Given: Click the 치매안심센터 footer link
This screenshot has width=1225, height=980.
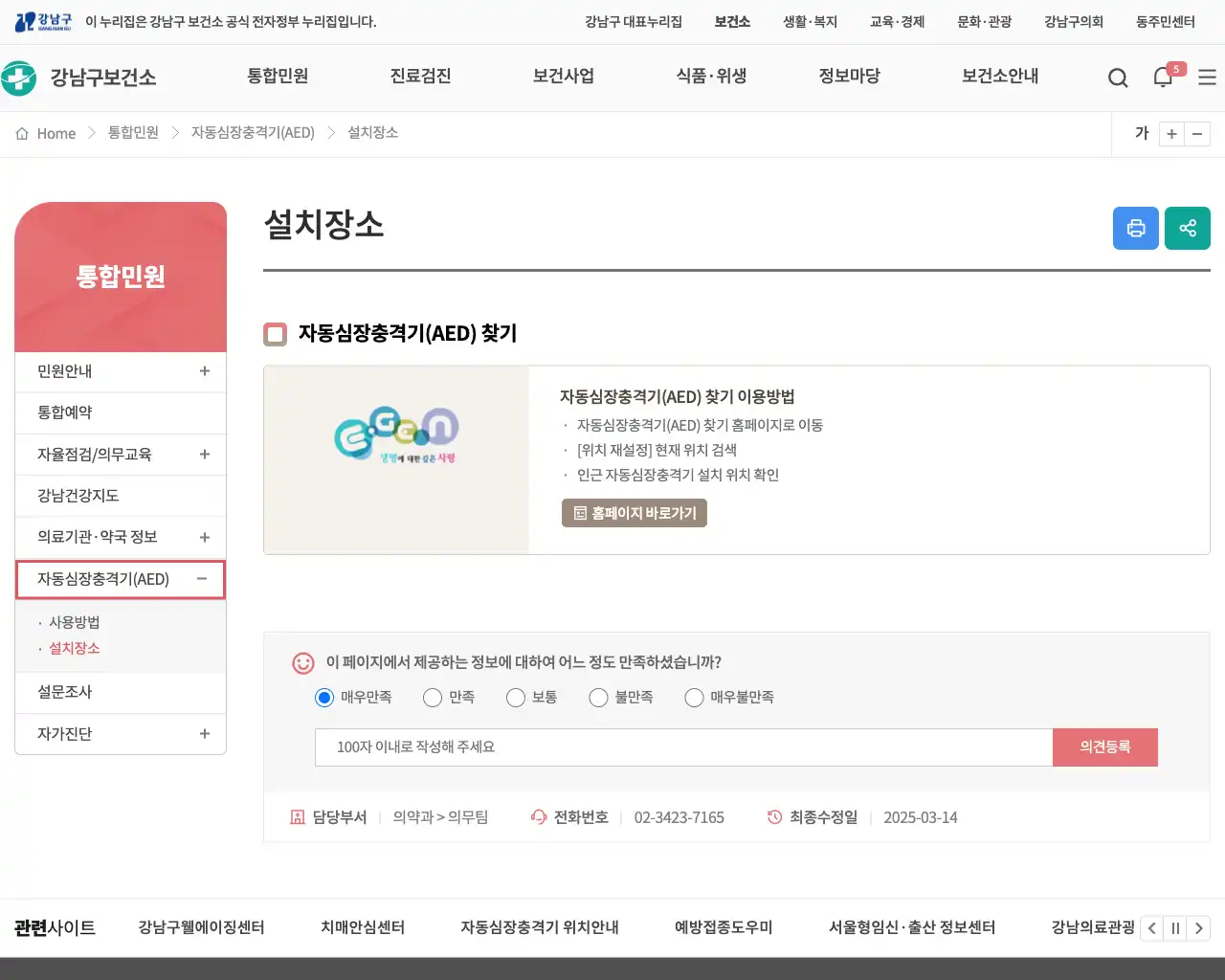Looking at the screenshot, I should tap(362, 927).
